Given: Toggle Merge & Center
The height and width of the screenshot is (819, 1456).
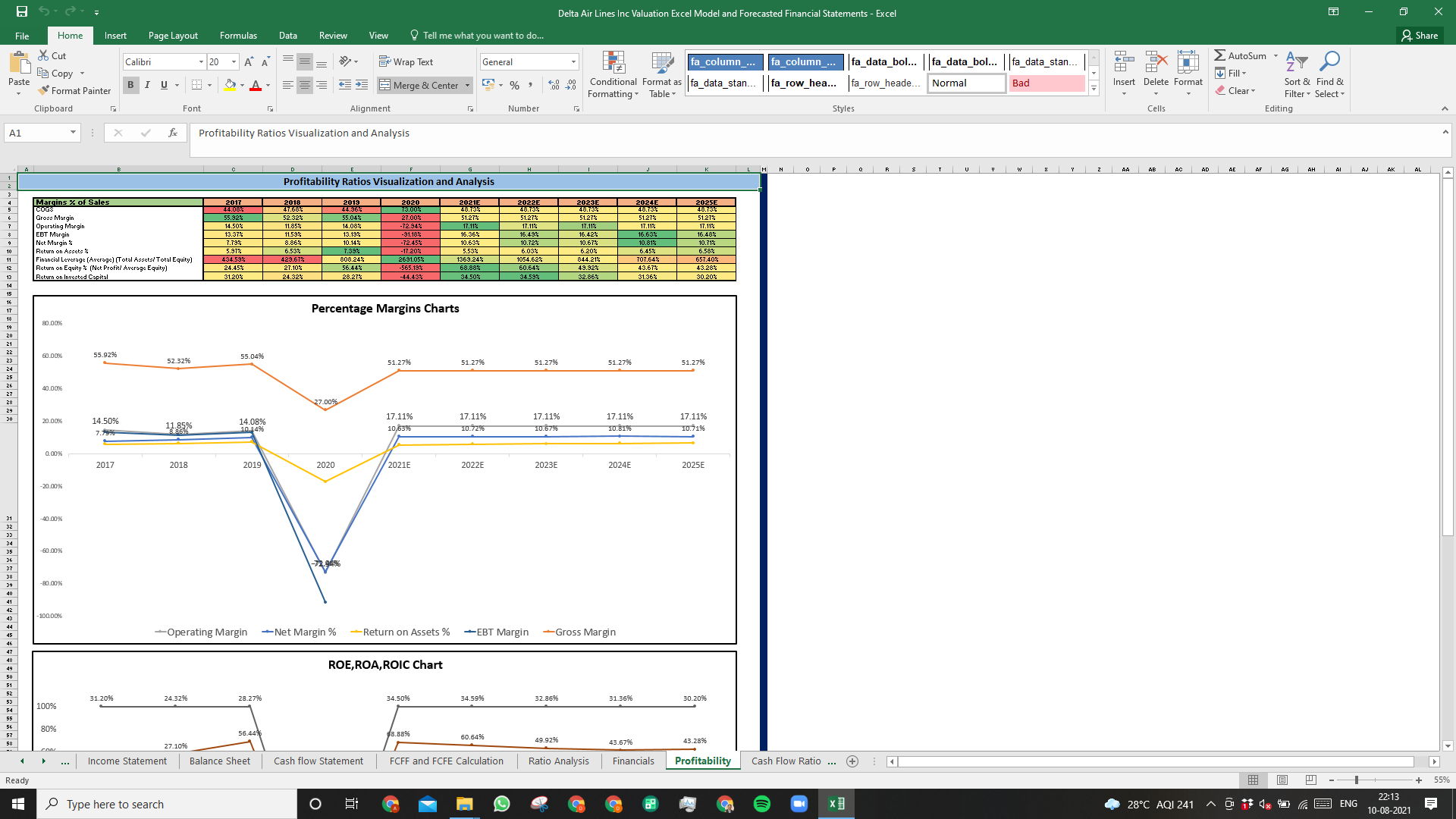Looking at the screenshot, I should 419,85.
